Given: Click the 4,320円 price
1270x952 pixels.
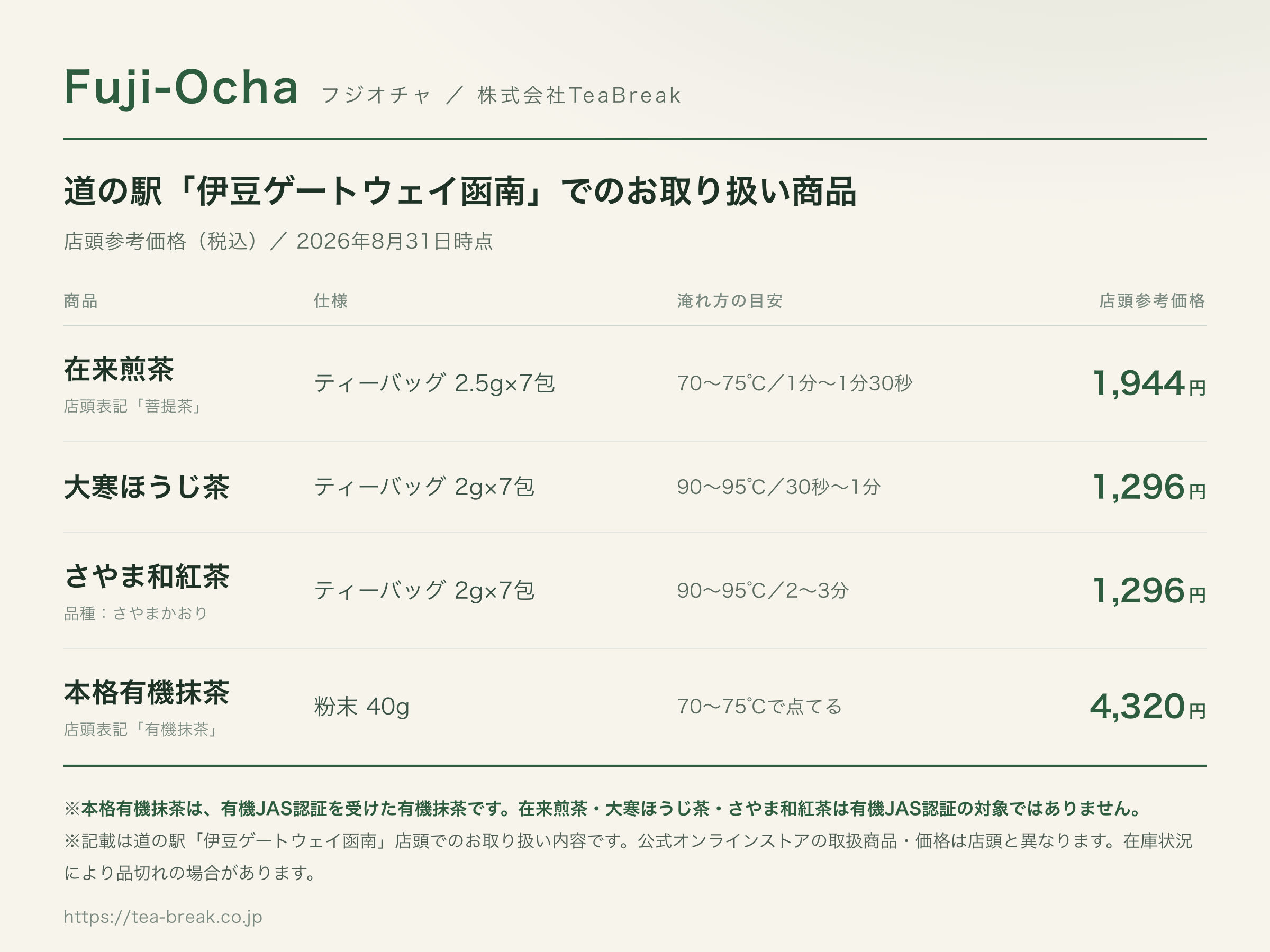Looking at the screenshot, I should [1147, 707].
